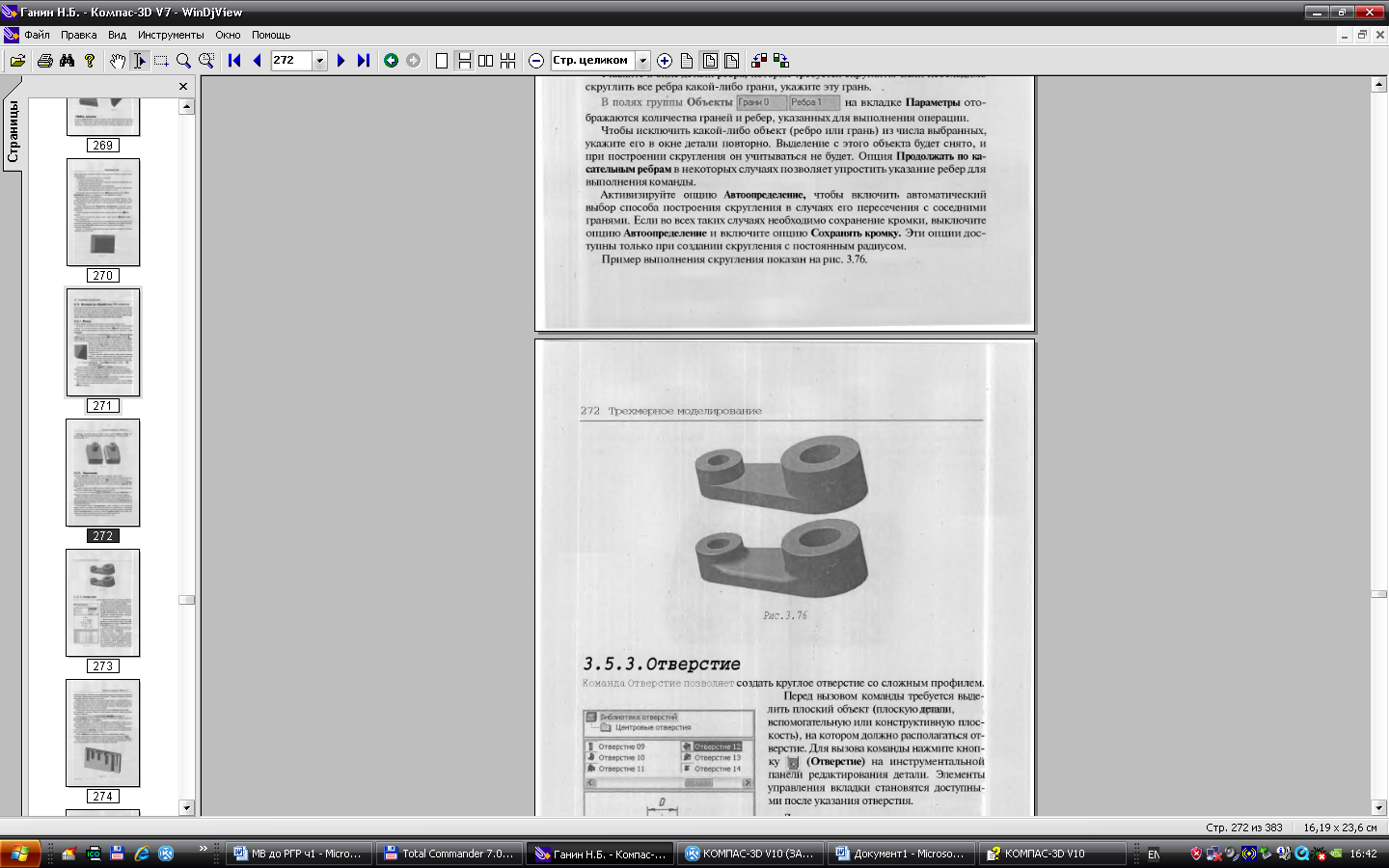Click rotate right icon in toolbar

click(781, 61)
